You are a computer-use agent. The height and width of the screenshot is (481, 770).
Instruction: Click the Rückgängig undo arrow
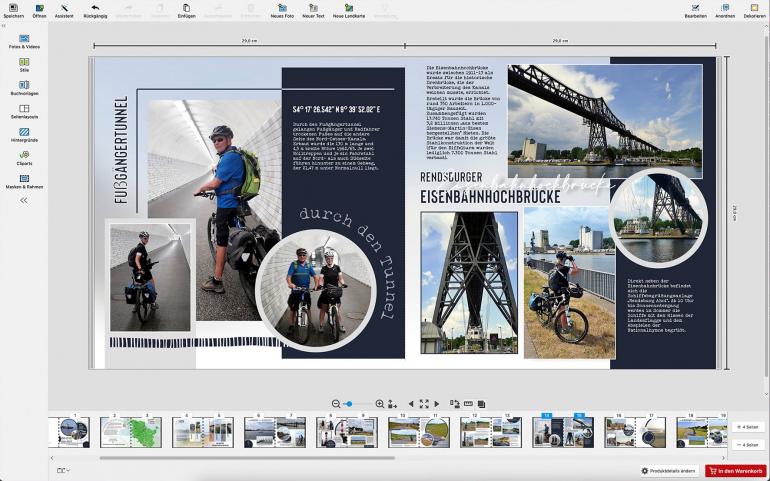pyautogui.click(x=95, y=9)
